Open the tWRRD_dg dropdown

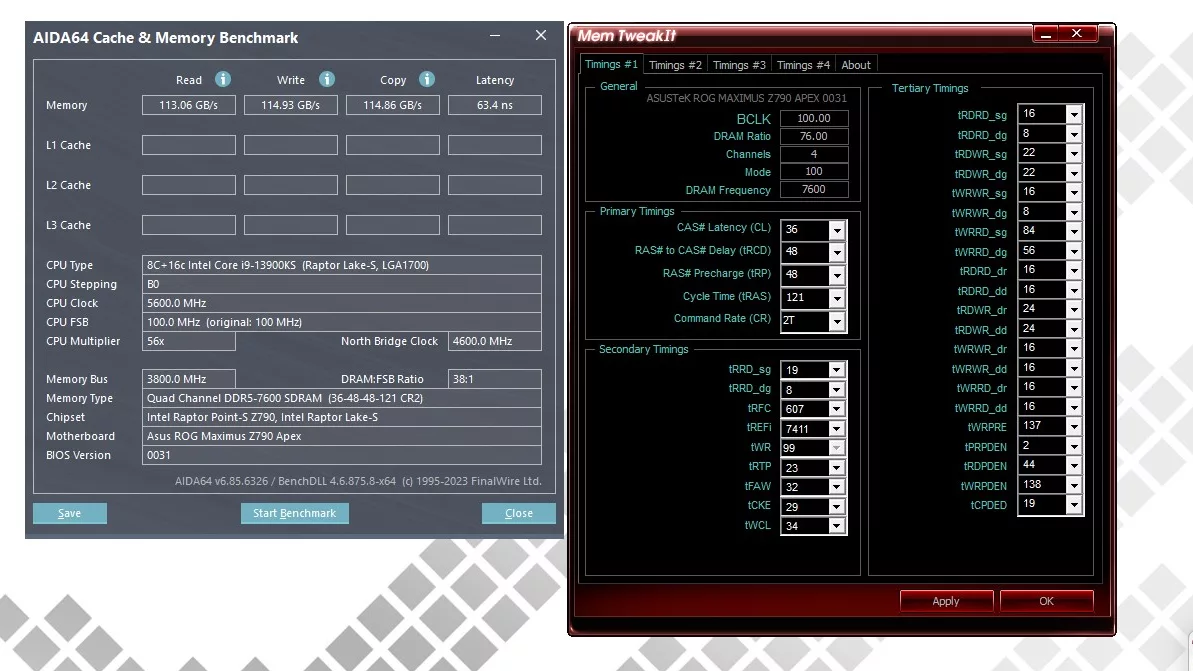point(1074,251)
